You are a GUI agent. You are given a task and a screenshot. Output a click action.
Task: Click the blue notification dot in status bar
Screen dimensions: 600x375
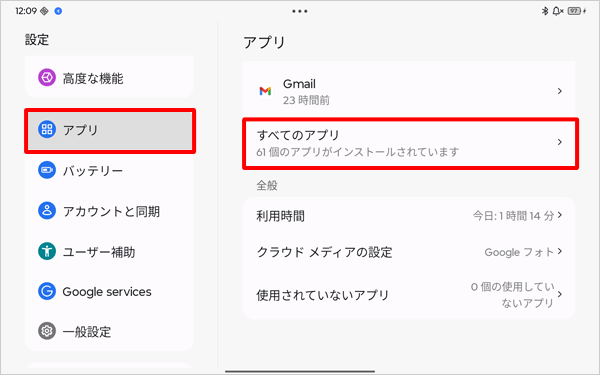point(58,11)
